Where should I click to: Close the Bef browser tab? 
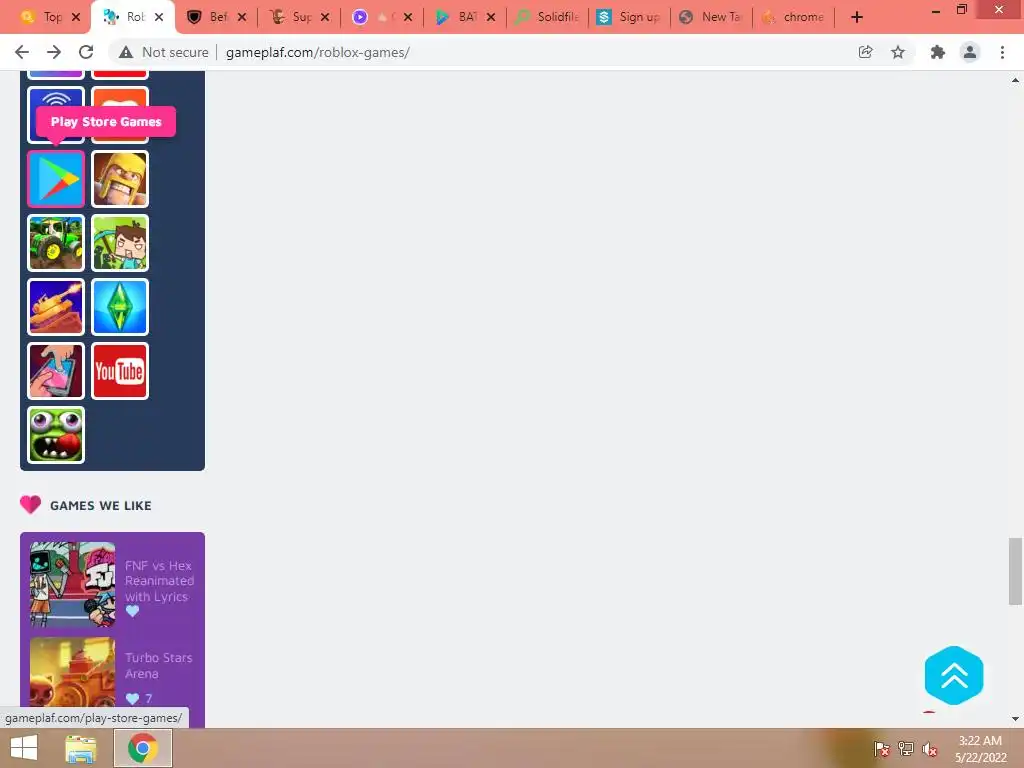[242, 17]
